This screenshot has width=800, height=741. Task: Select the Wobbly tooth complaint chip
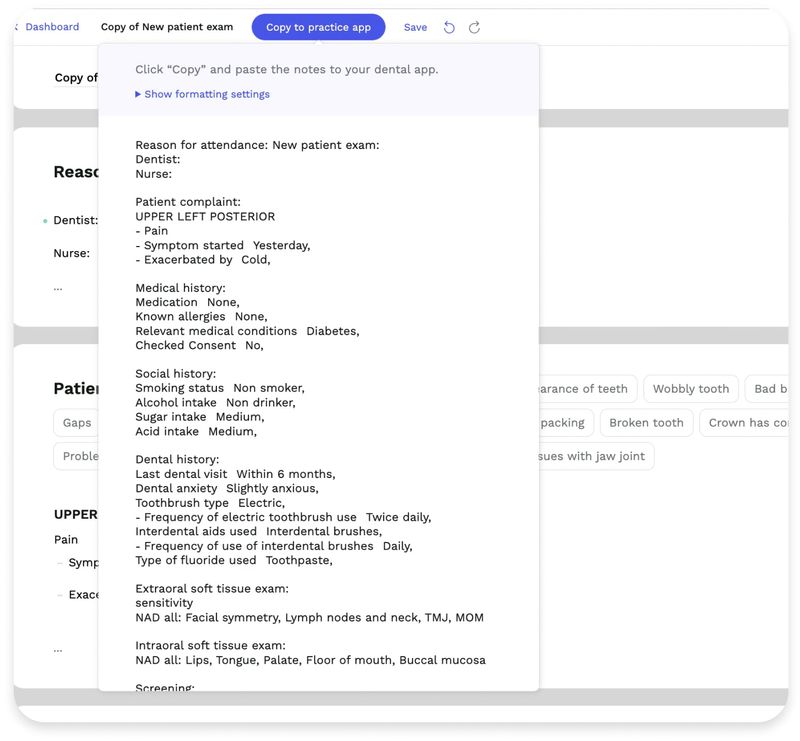pyautogui.click(x=690, y=389)
